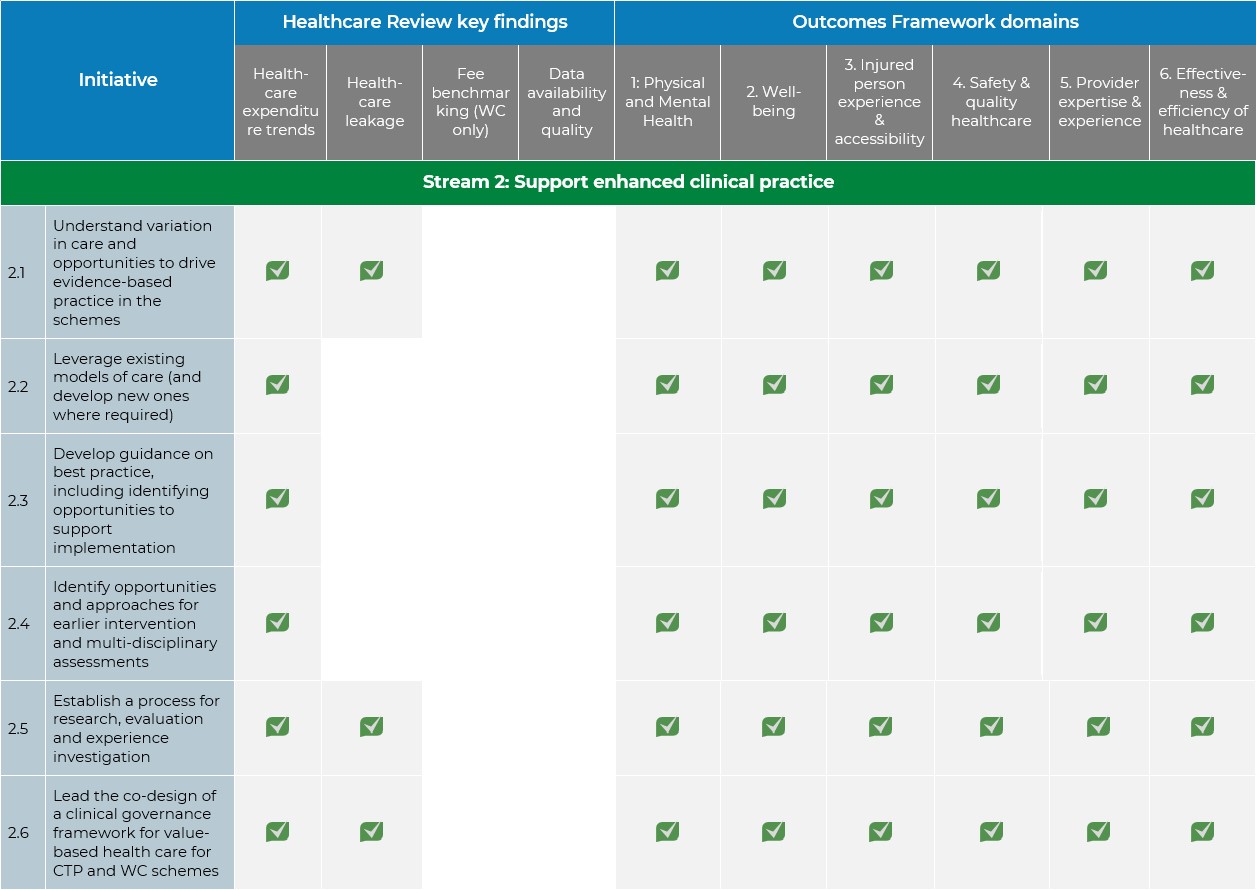Click the checkmark under Healthcare expenditure trends for initiative 2.1
1256x890 pixels.
tap(278, 270)
